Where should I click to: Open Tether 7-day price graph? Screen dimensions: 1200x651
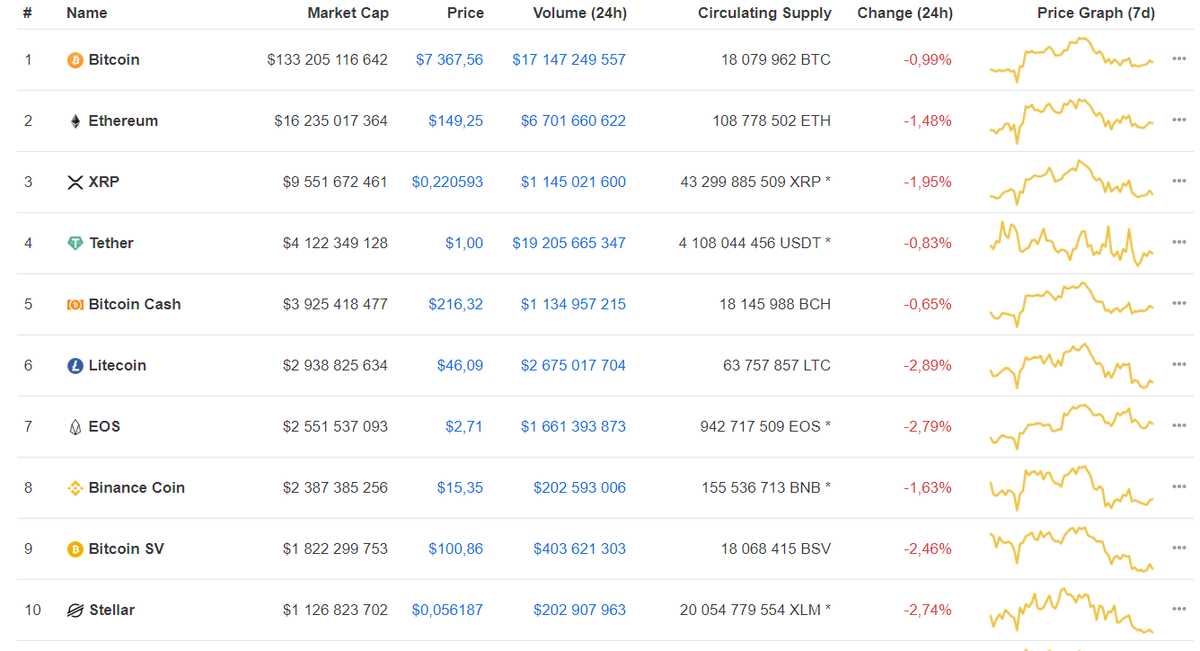click(x=1071, y=243)
